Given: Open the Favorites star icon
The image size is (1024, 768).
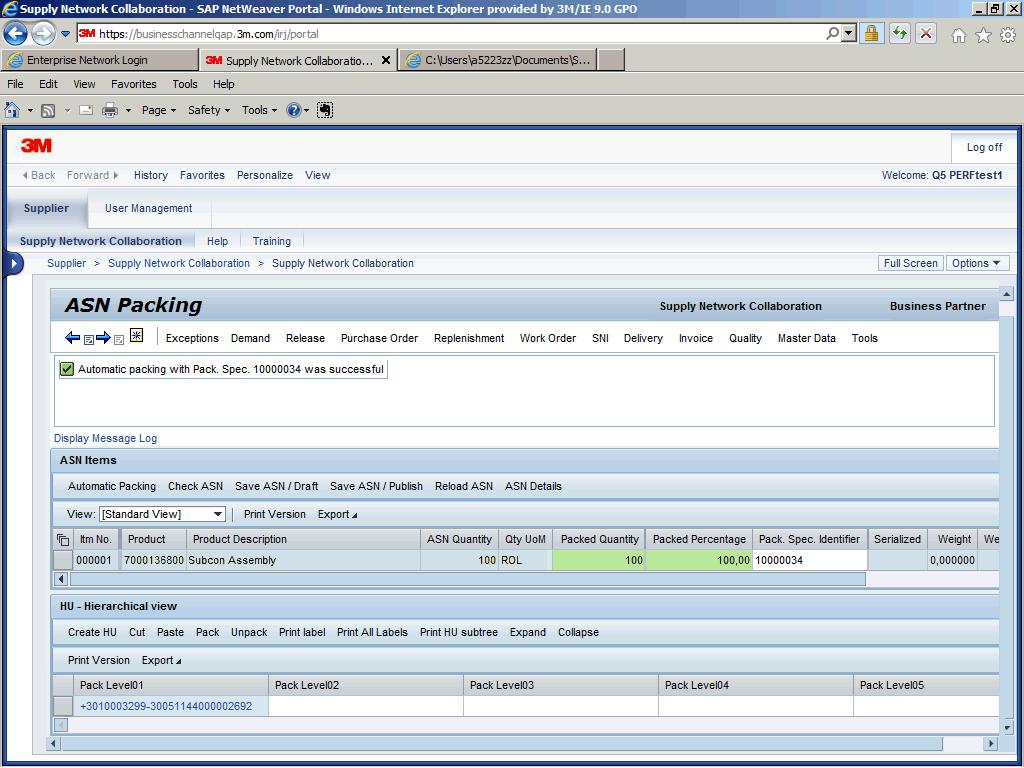Looking at the screenshot, I should tap(984, 35).
